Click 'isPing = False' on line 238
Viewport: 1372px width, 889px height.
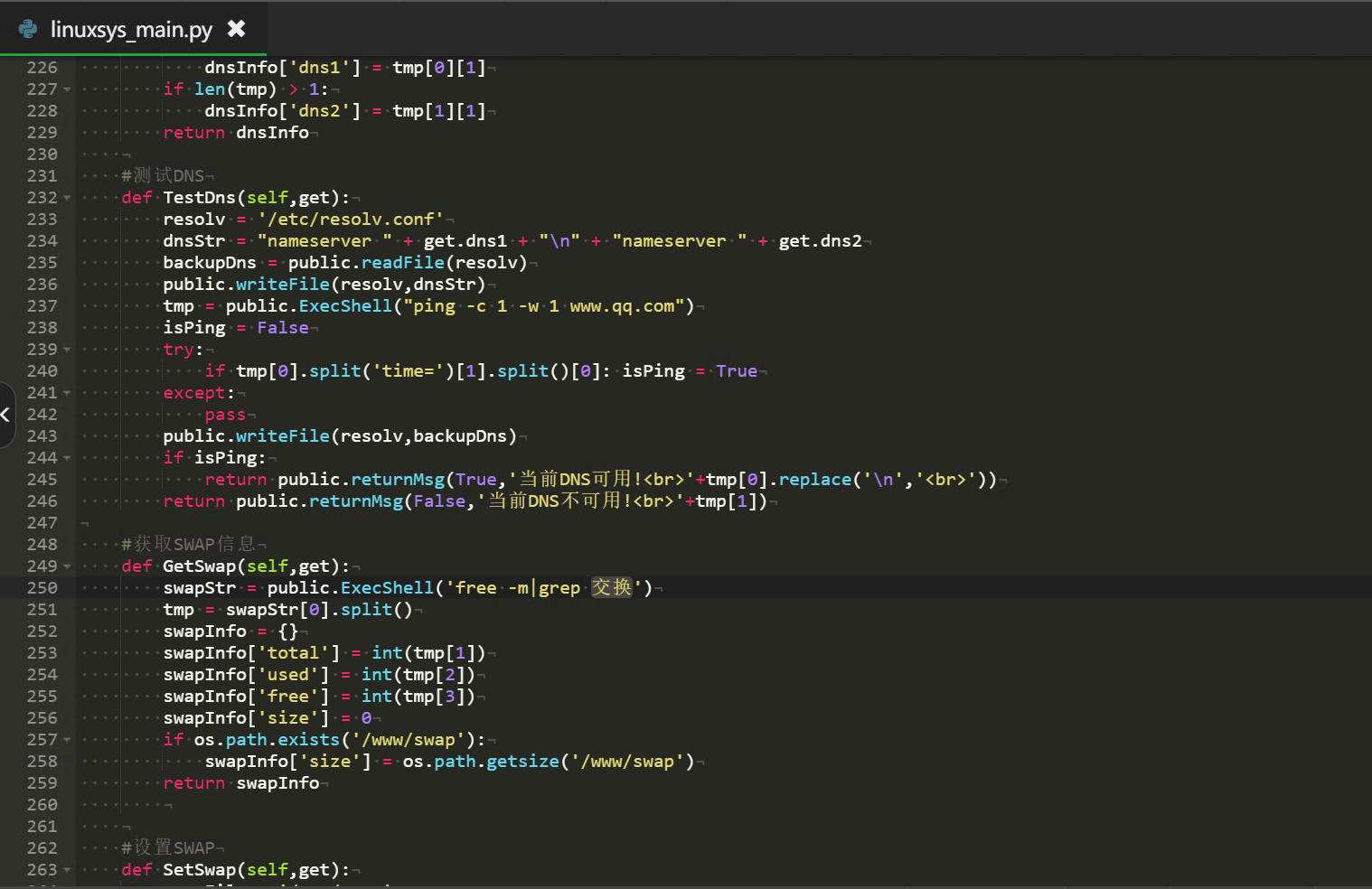click(x=236, y=328)
